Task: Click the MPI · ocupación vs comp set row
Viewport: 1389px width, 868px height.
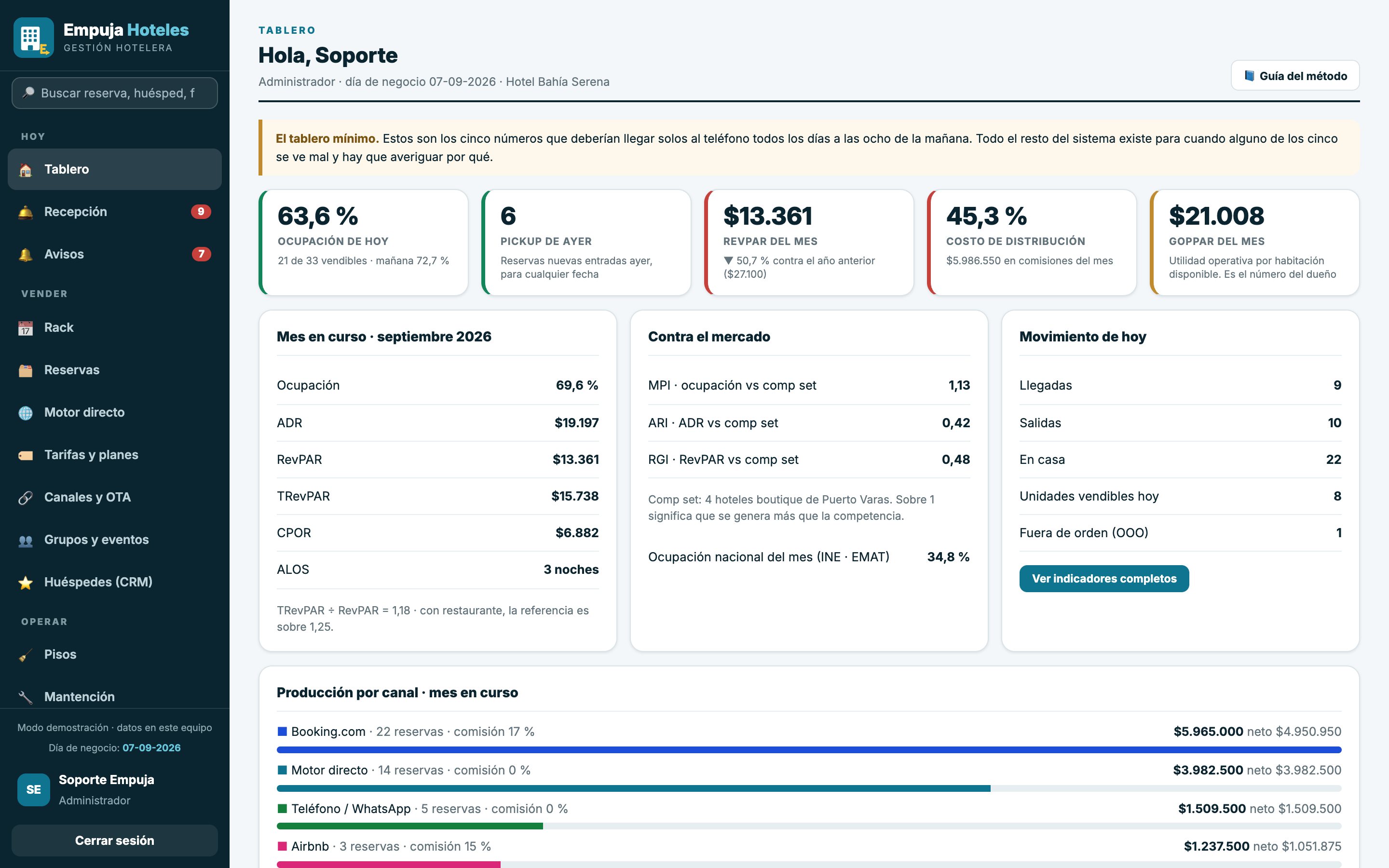Action: point(809,385)
